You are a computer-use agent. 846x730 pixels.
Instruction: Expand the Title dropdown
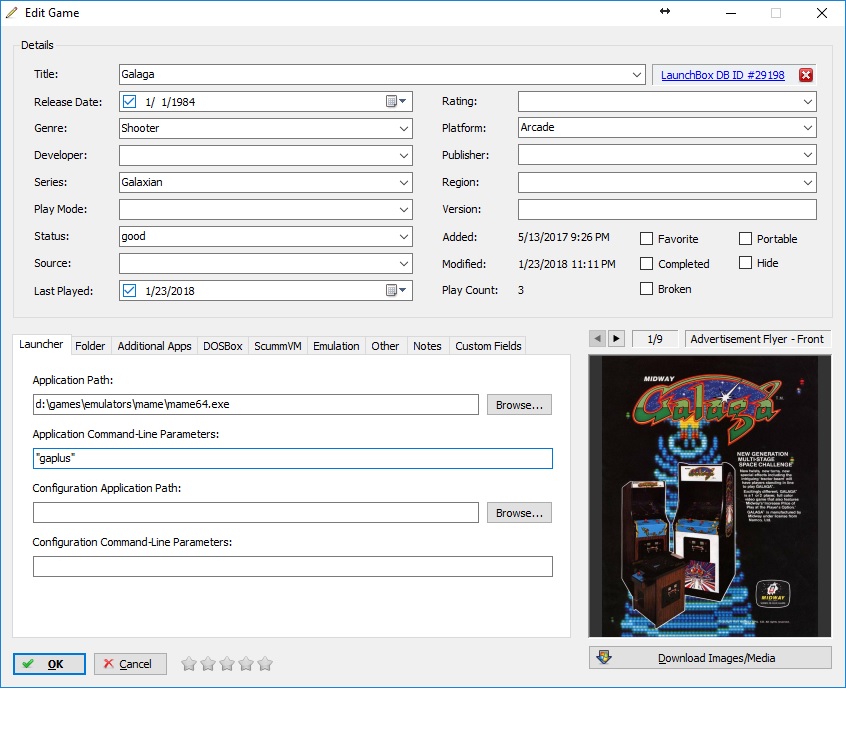coord(637,74)
